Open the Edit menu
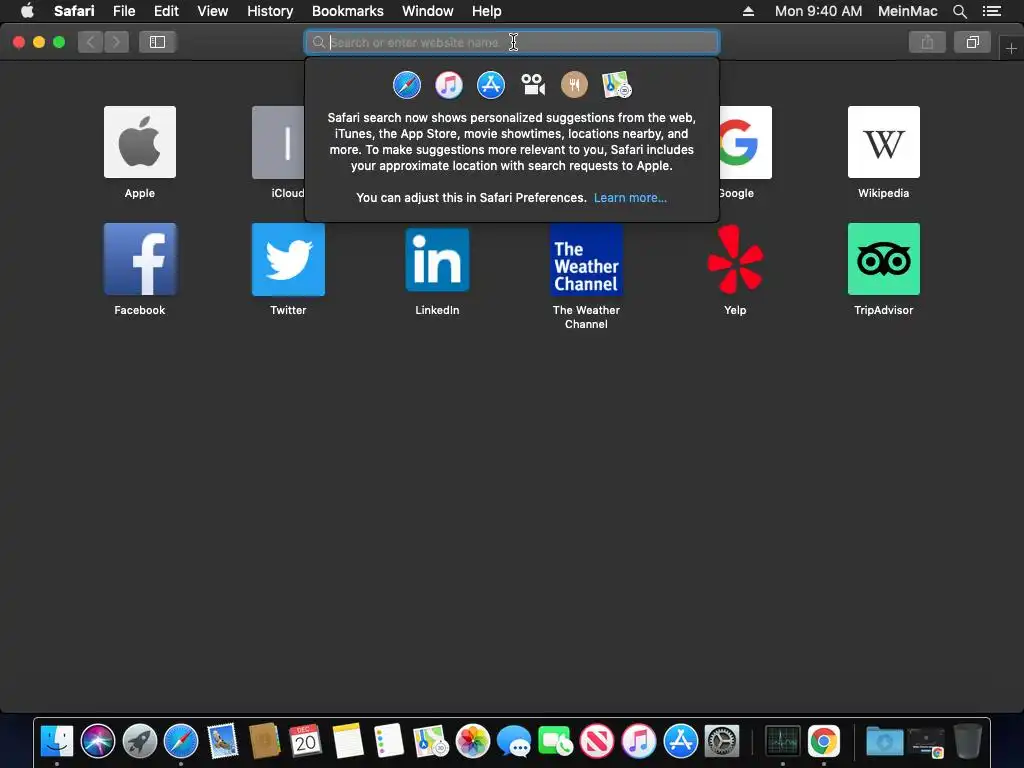The height and width of the screenshot is (768, 1024). tap(166, 11)
